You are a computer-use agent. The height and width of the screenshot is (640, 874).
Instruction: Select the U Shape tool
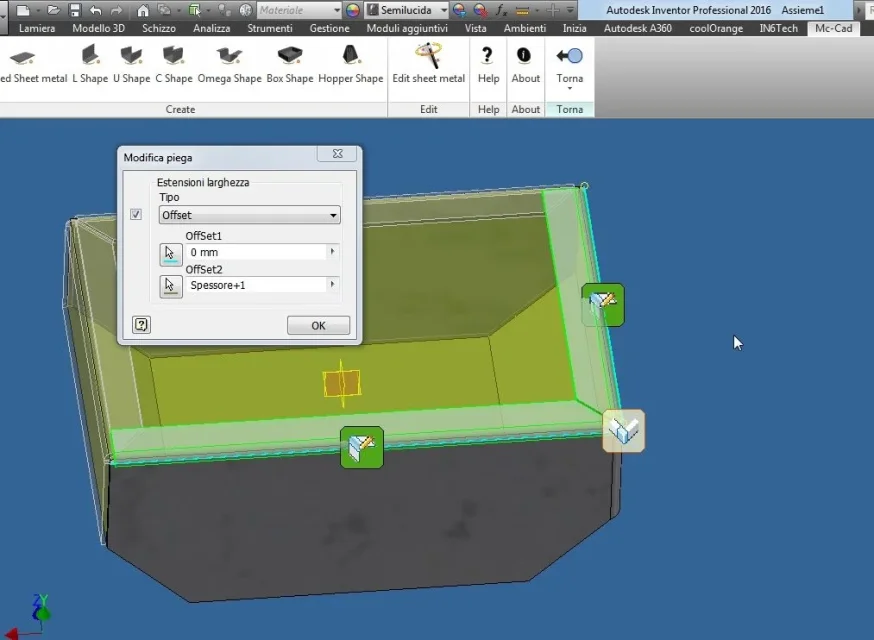132,64
